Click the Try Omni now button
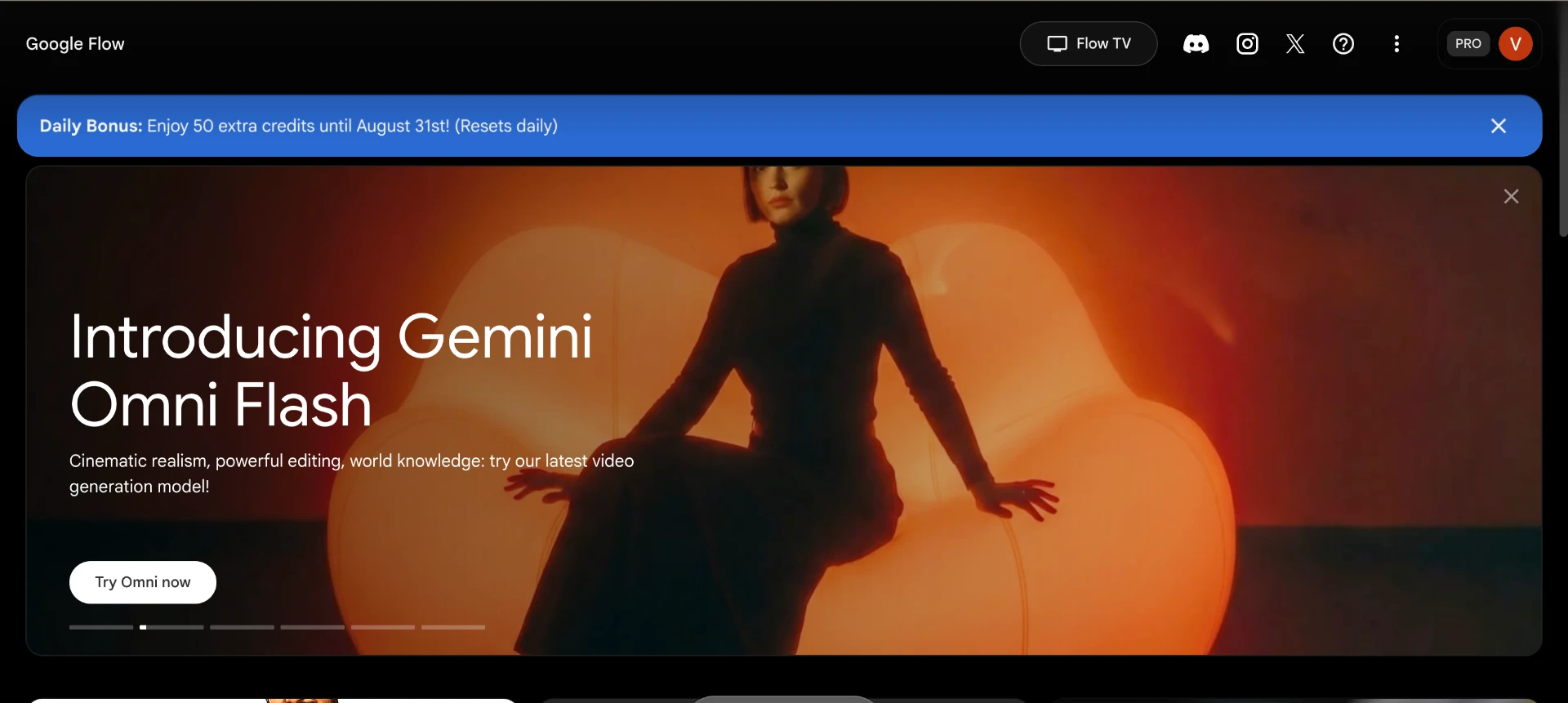This screenshot has width=1568, height=703. (143, 582)
